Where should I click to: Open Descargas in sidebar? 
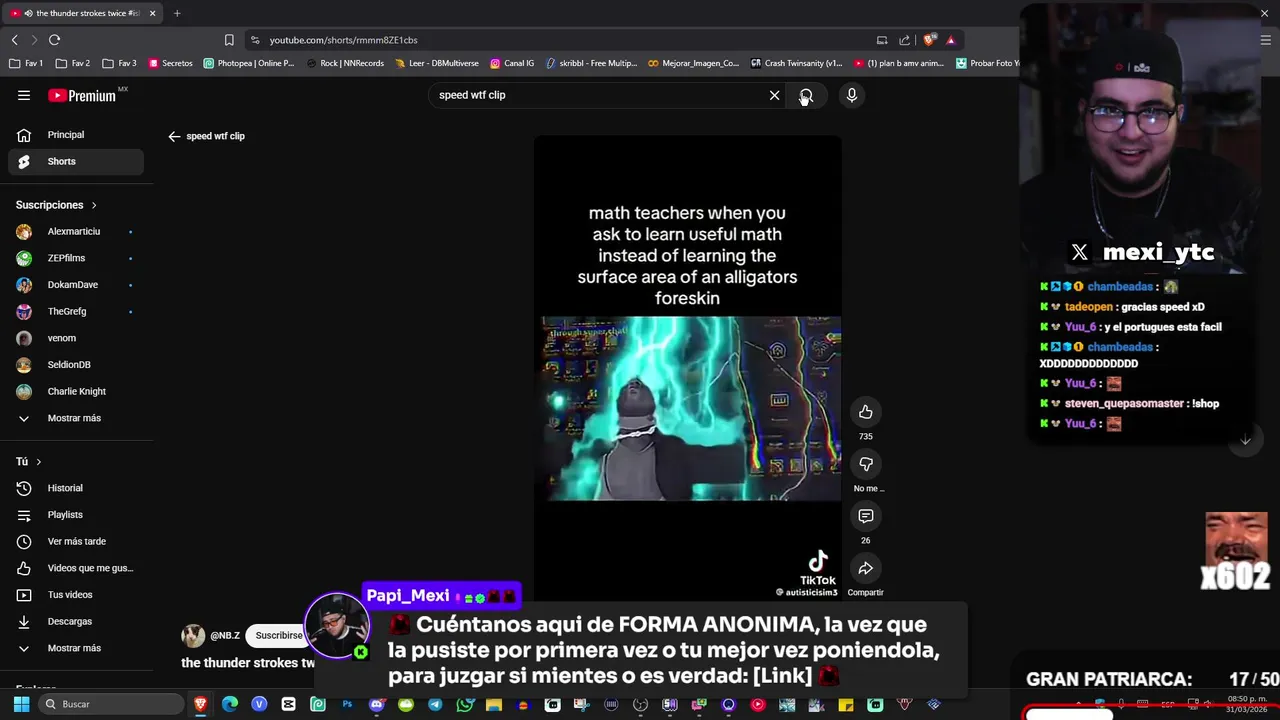76,621
